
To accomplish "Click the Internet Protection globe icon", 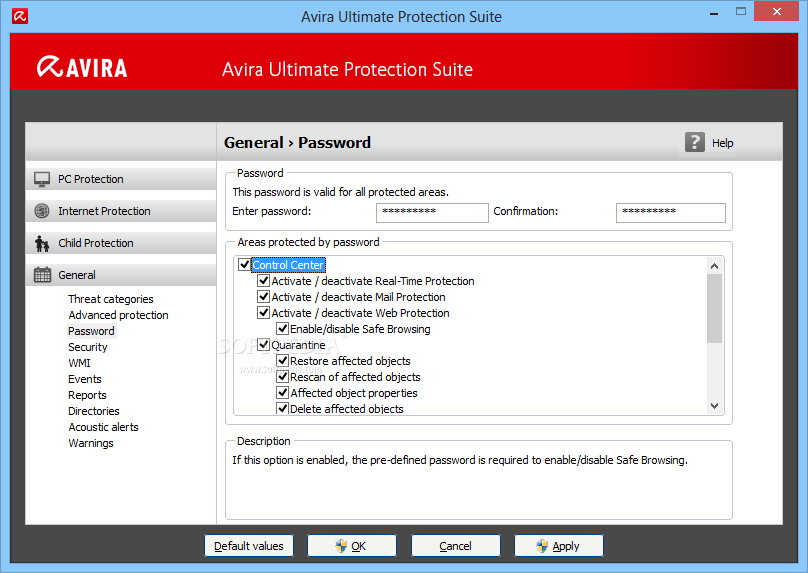I will click(x=42, y=211).
